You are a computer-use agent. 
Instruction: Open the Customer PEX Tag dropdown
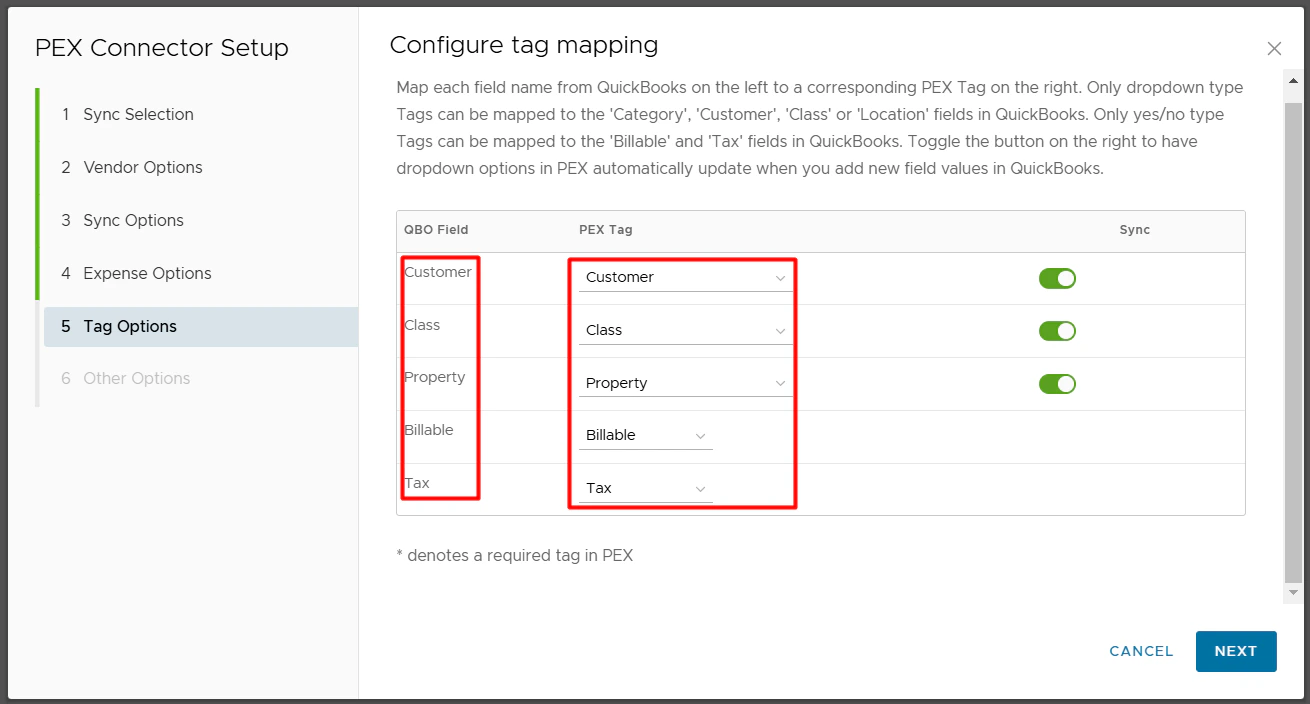coord(686,277)
